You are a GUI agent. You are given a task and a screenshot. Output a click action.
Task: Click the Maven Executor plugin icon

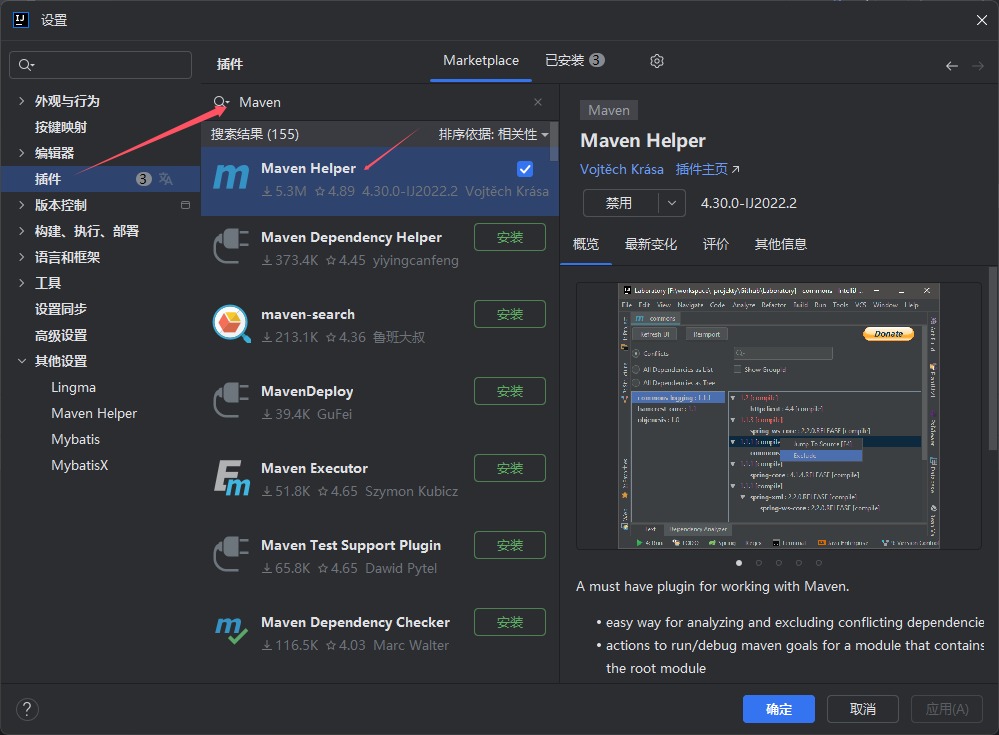231,478
